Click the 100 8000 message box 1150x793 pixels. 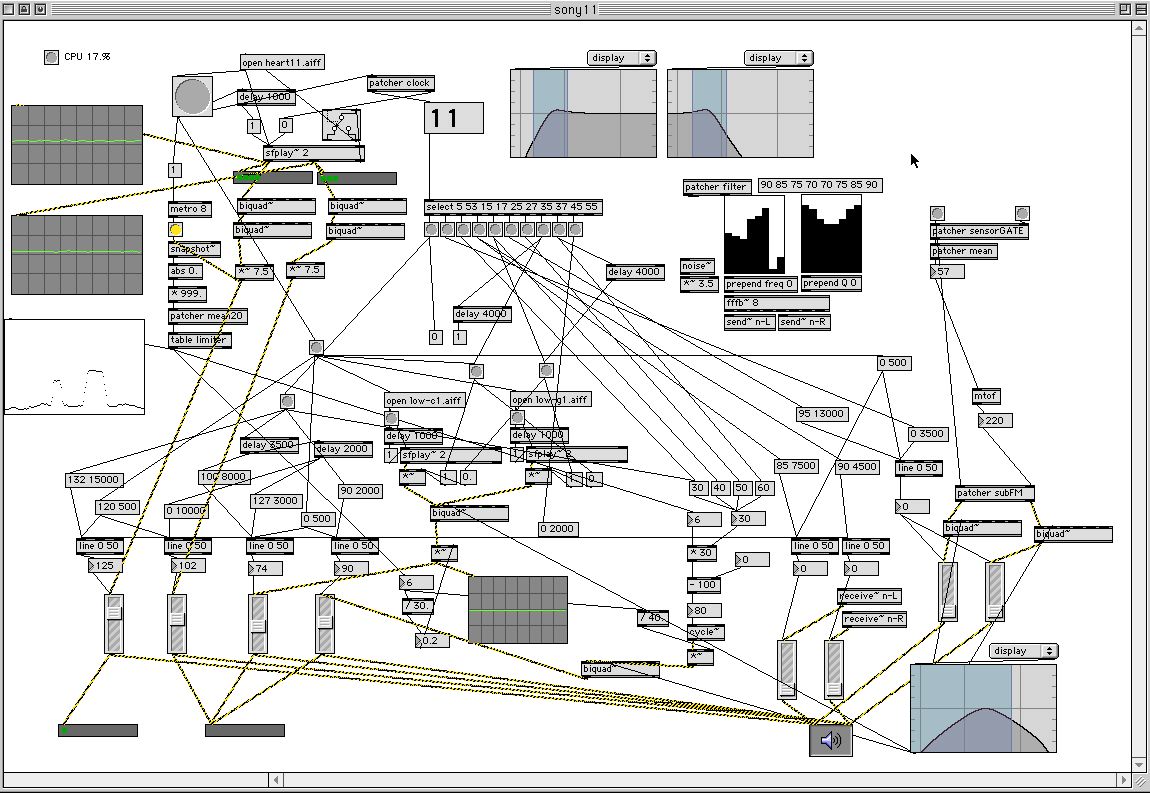point(224,477)
